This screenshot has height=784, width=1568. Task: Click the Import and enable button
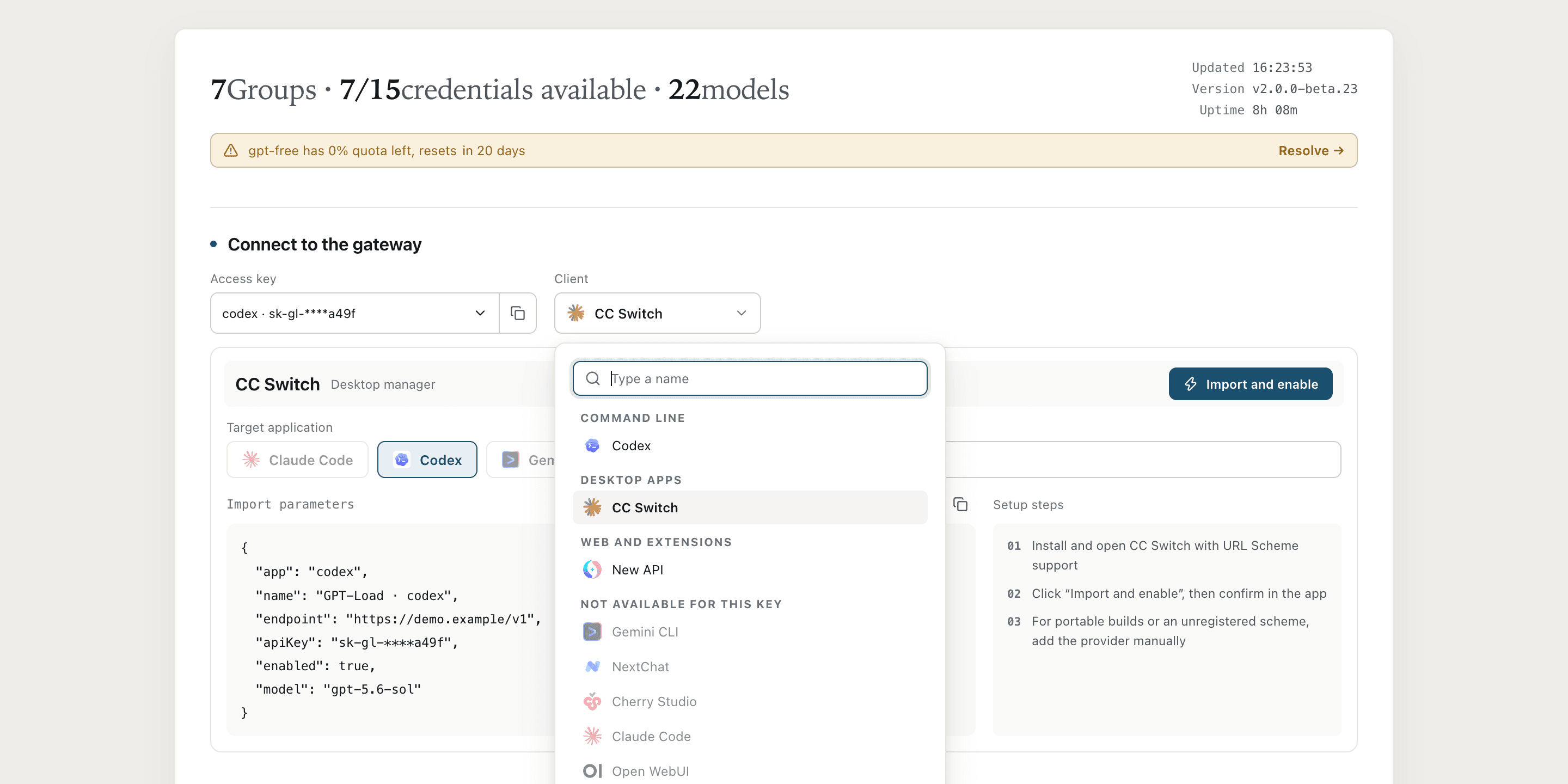(x=1250, y=384)
